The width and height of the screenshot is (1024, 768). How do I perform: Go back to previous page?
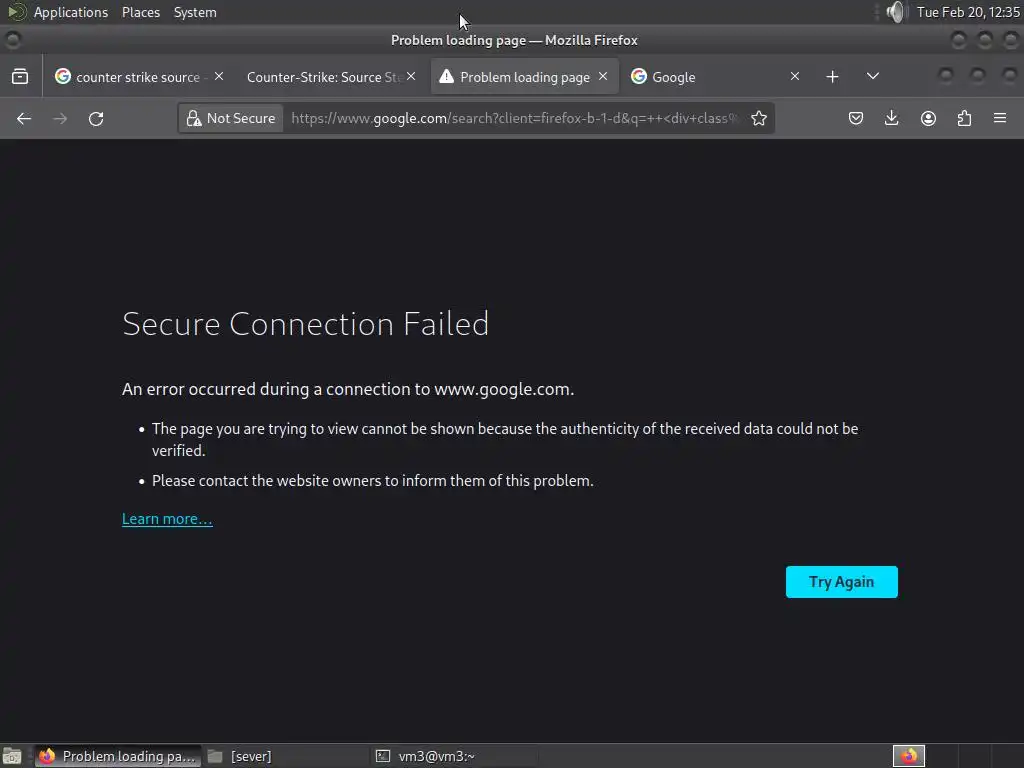click(x=24, y=119)
